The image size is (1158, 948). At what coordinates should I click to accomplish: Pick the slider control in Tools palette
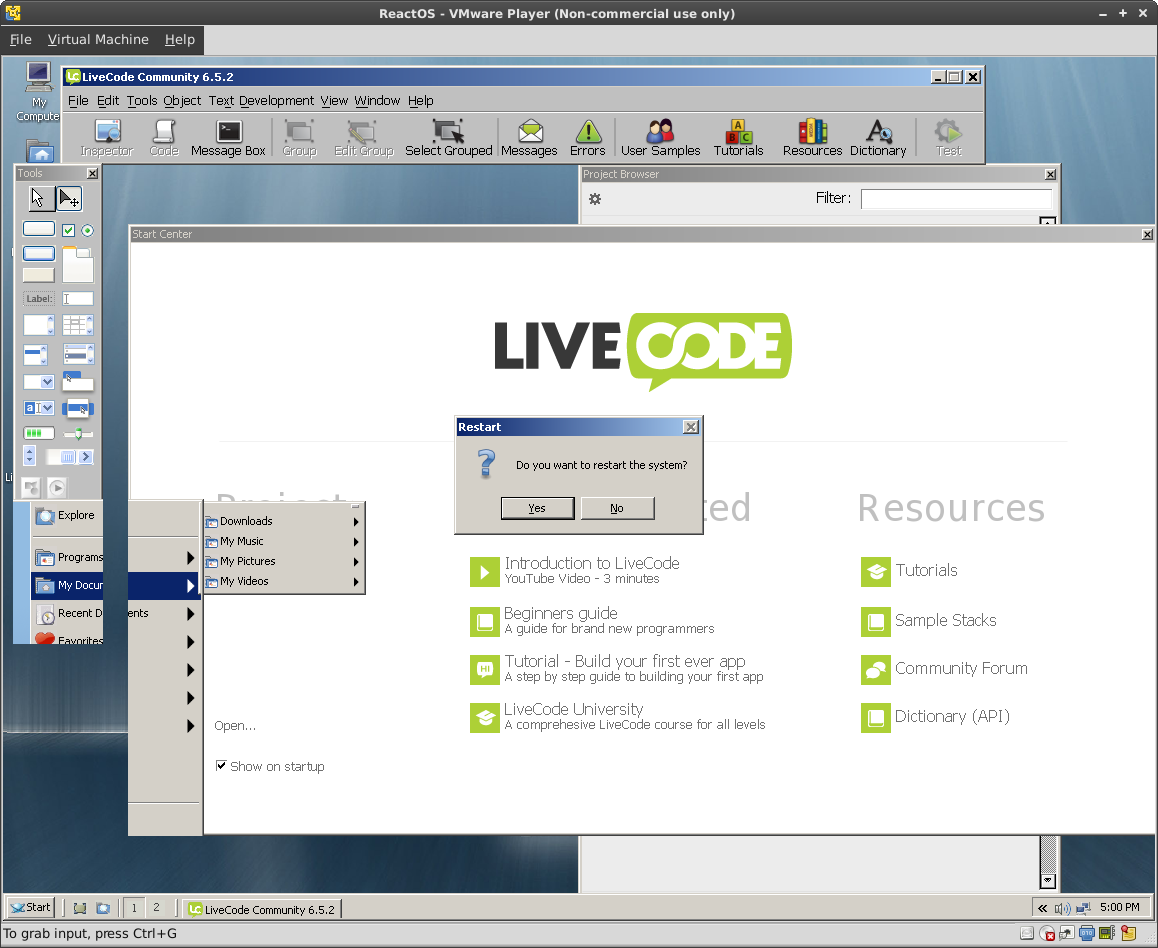78,433
